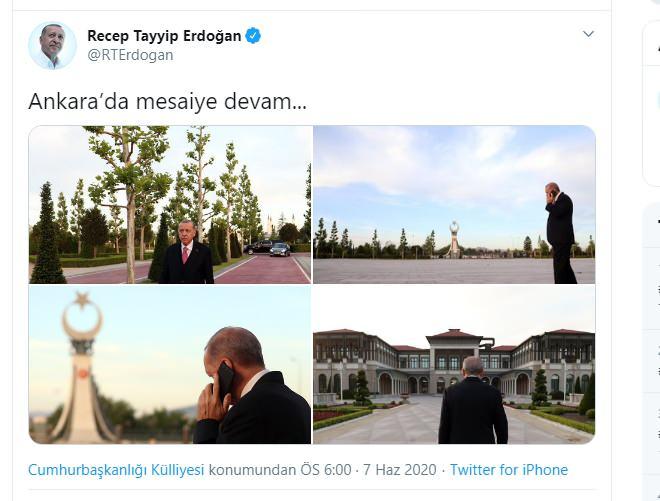Click the tweet text 'Ankara'da mesaiye devam...'

[168, 101]
